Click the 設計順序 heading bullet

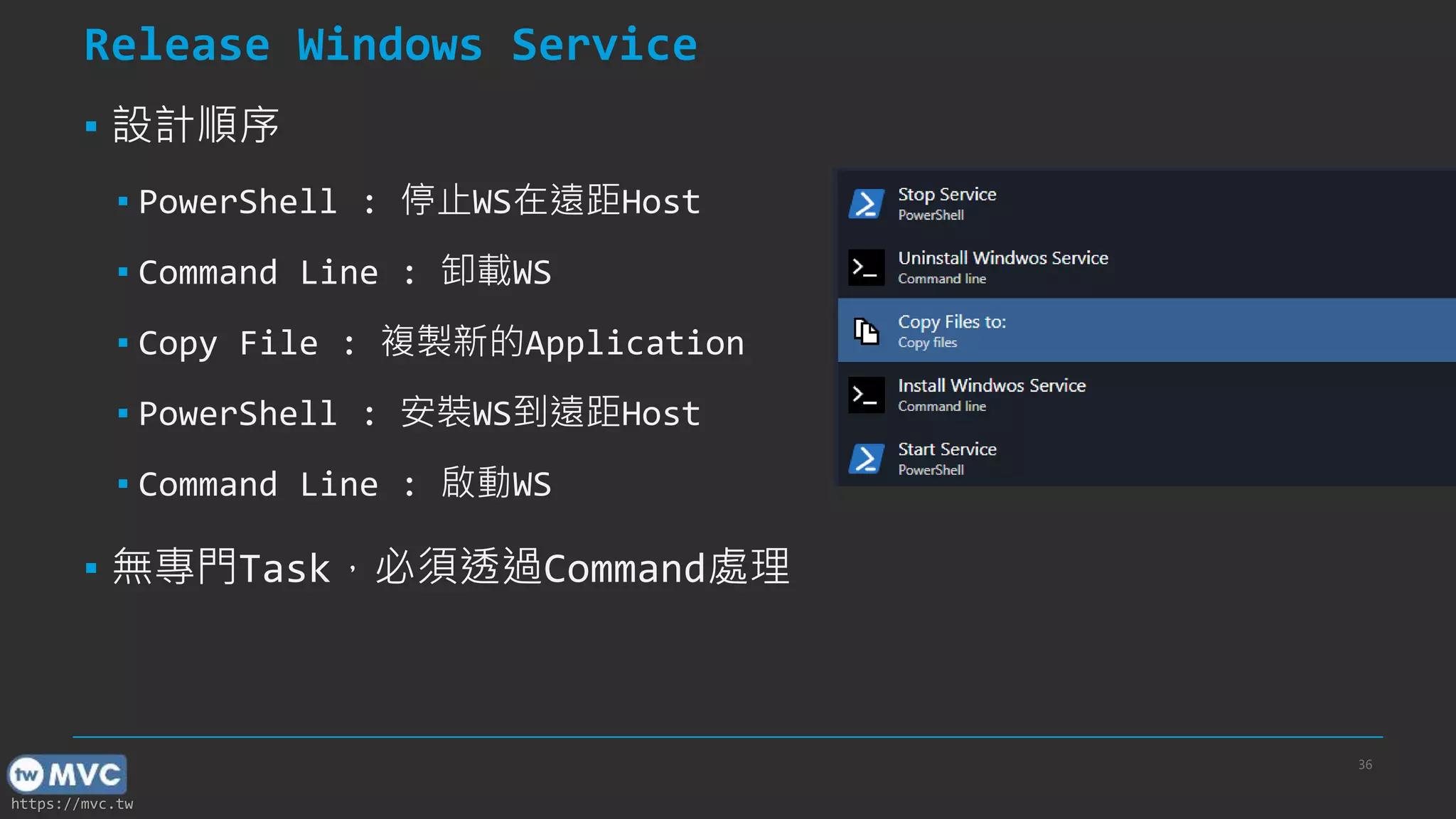tap(196, 125)
